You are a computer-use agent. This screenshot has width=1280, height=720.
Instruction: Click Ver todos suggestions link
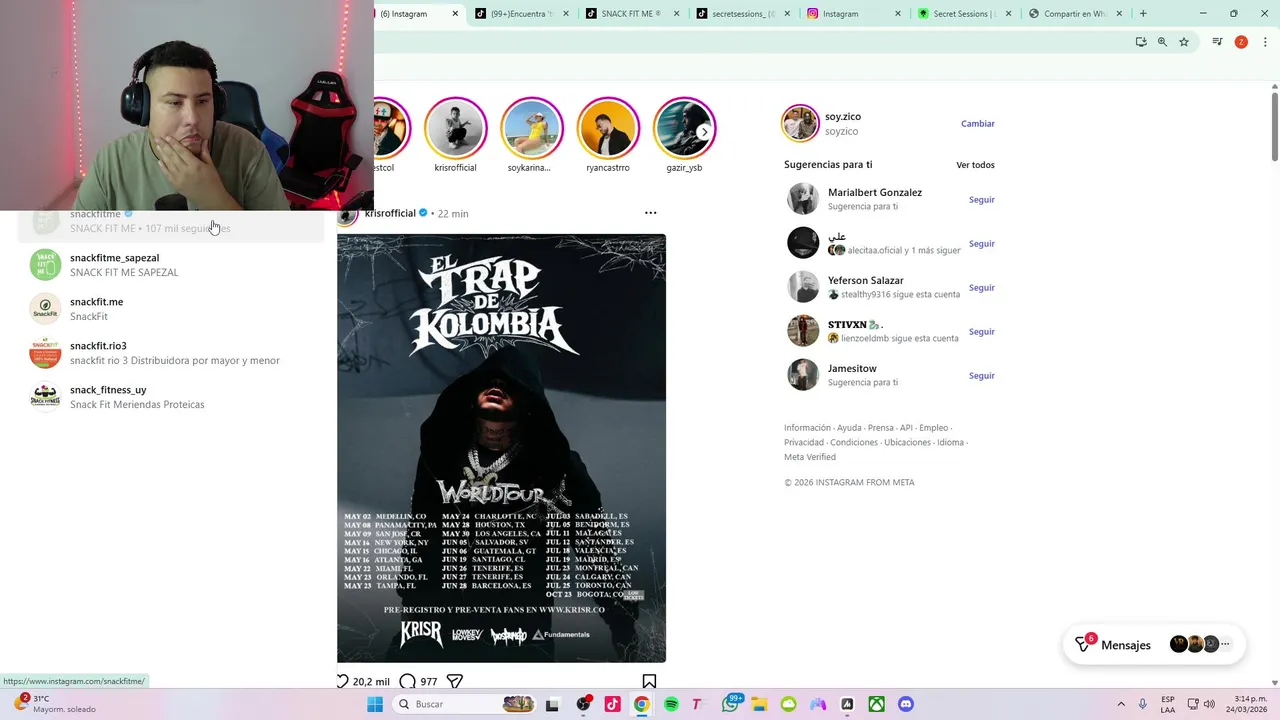click(x=975, y=165)
